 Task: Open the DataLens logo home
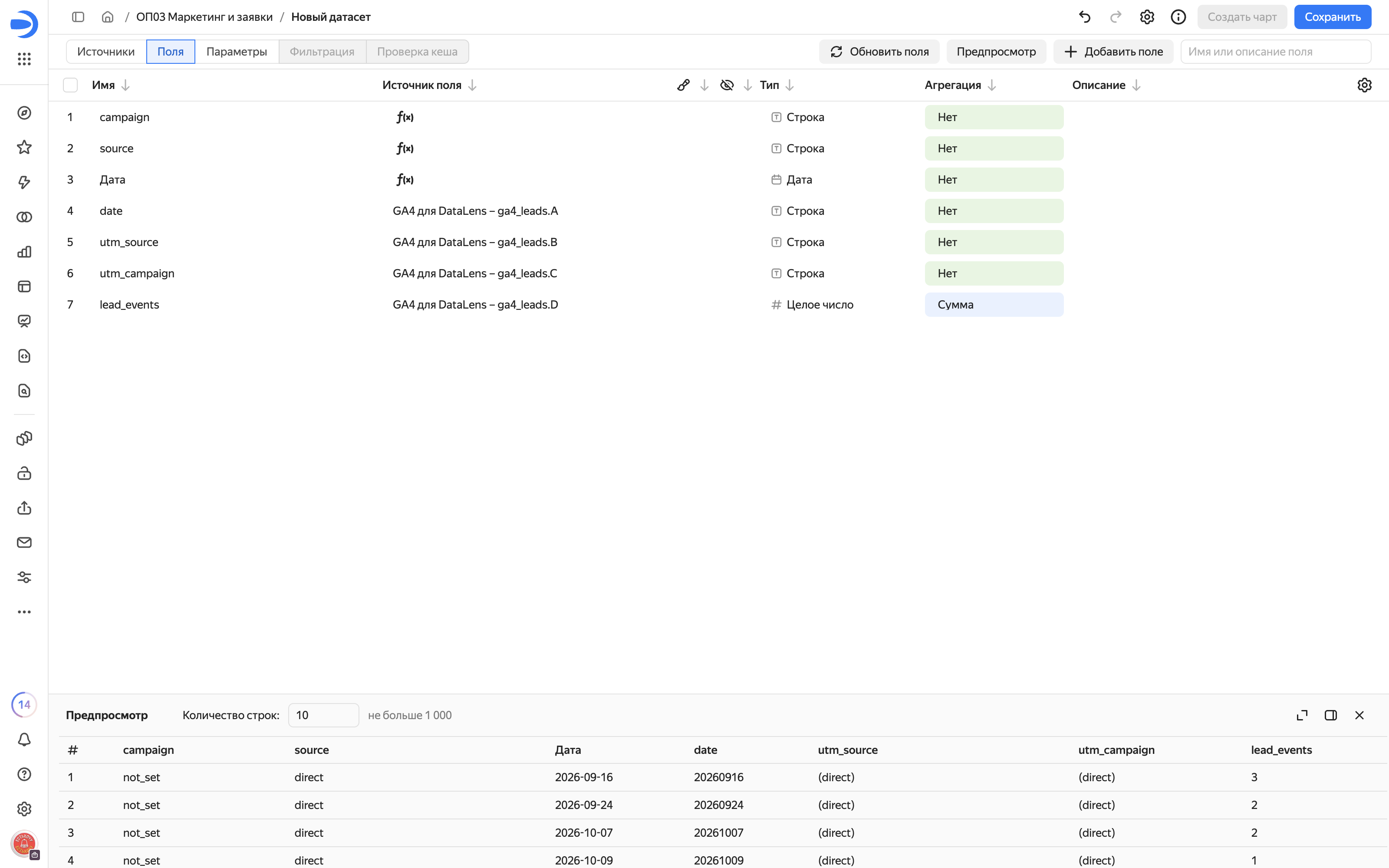click(24, 23)
